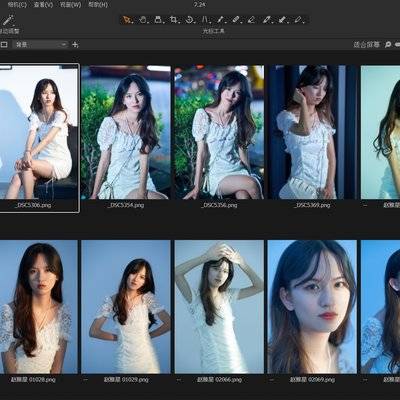Open the 背景 dropdown
Image resolution: width=400 pixels, height=400 pixels.
[40, 44]
